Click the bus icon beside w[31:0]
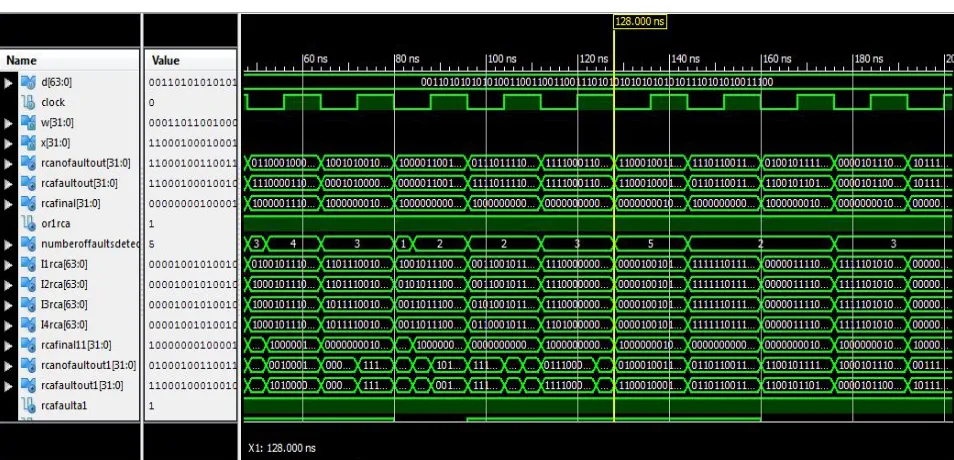Screen dimensions: 954x460 tap(28, 122)
